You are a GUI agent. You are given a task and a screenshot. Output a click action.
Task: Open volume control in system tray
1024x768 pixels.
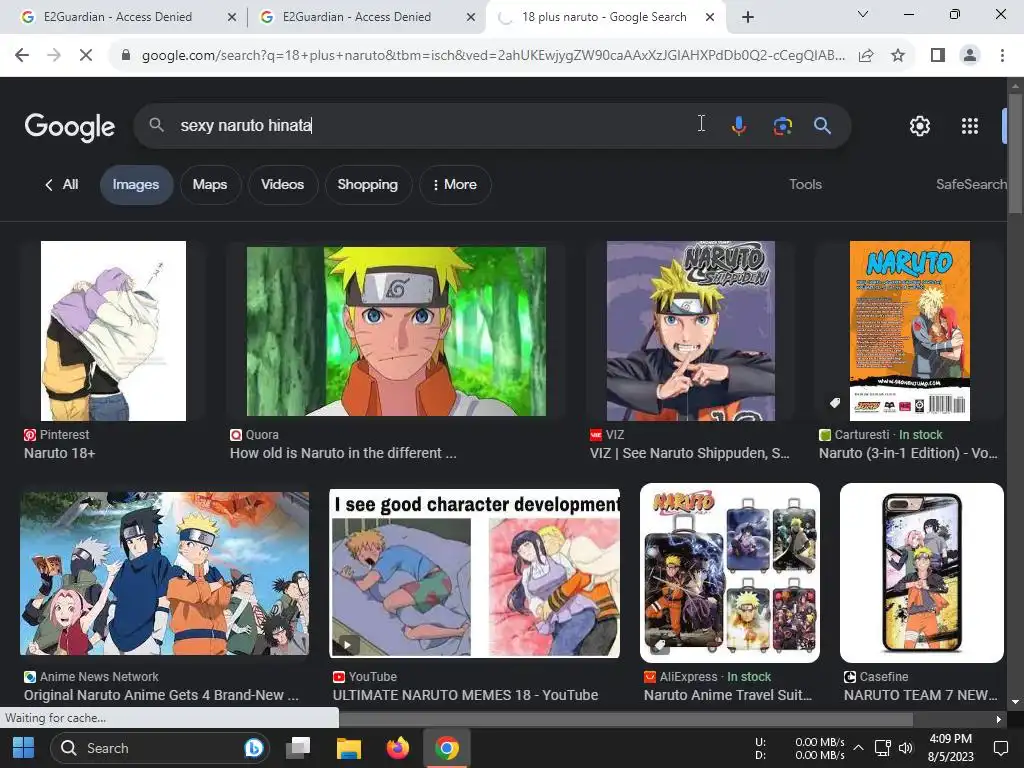pos(906,748)
